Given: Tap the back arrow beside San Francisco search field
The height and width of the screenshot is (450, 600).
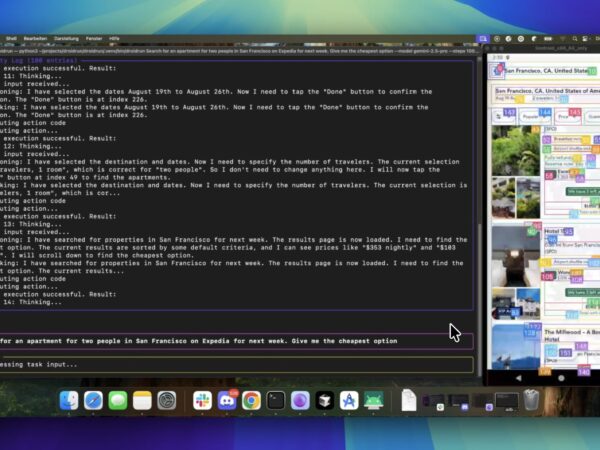Looking at the screenshot, I should [497, 70].
